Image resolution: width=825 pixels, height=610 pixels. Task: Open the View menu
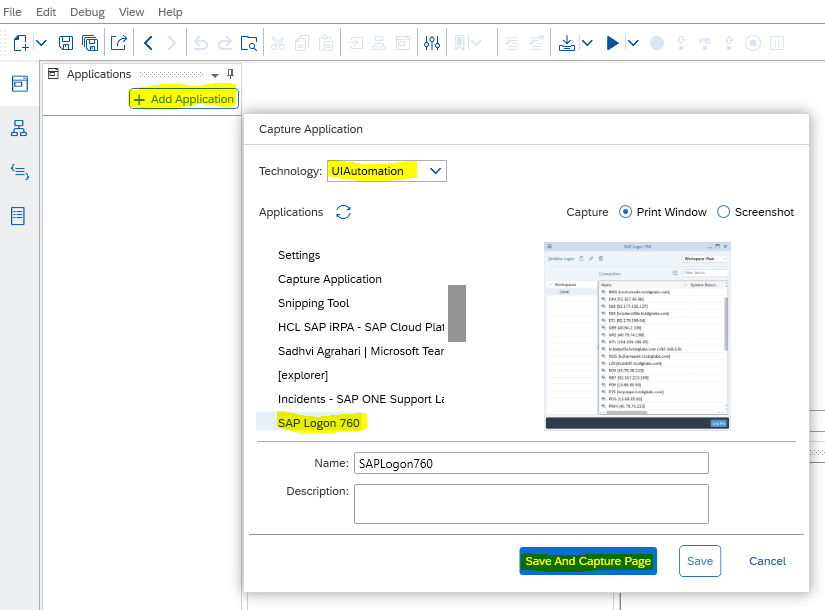coord(132,12)
